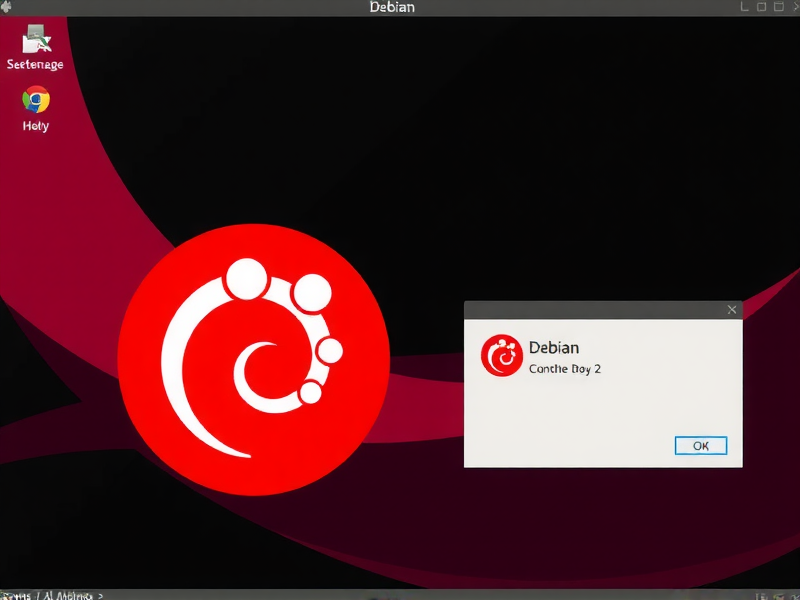Expand the ">" chevron on the bottom taskbar
This screenshot has height=600, width=800.
(100, 594)
